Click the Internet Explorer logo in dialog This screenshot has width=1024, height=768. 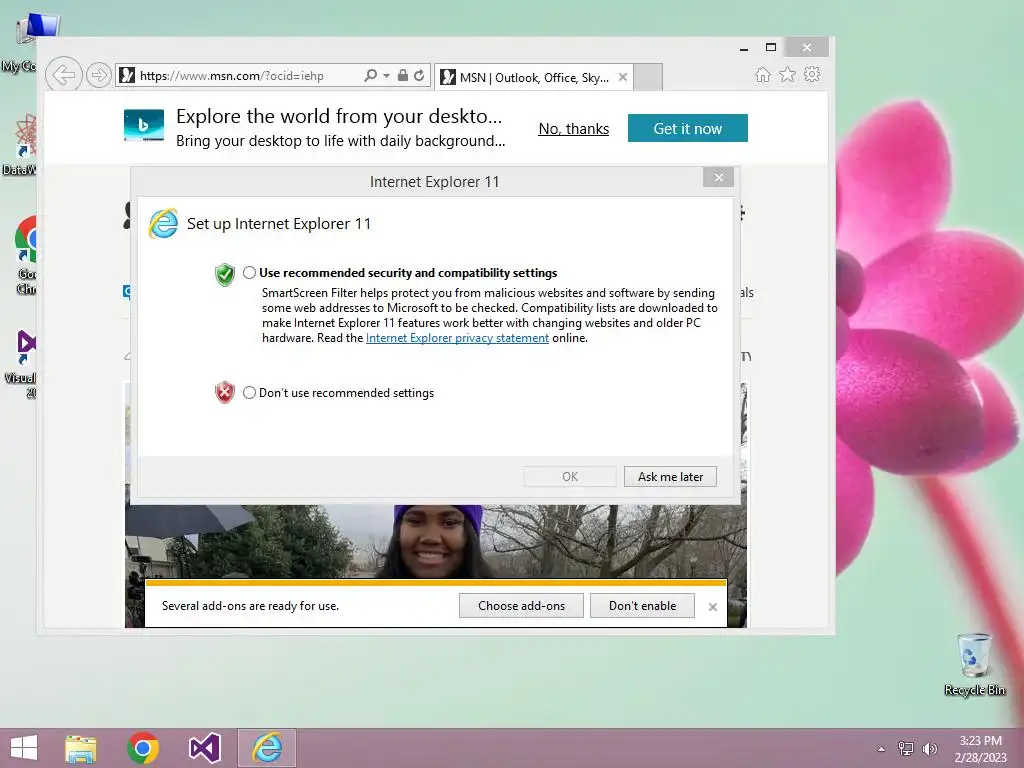tap(163, 224)
